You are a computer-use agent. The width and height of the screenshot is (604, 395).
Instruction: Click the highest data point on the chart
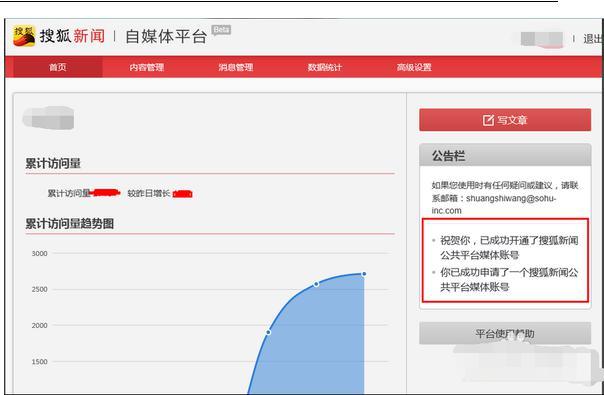pyautogui.click(x=364, y=274)
